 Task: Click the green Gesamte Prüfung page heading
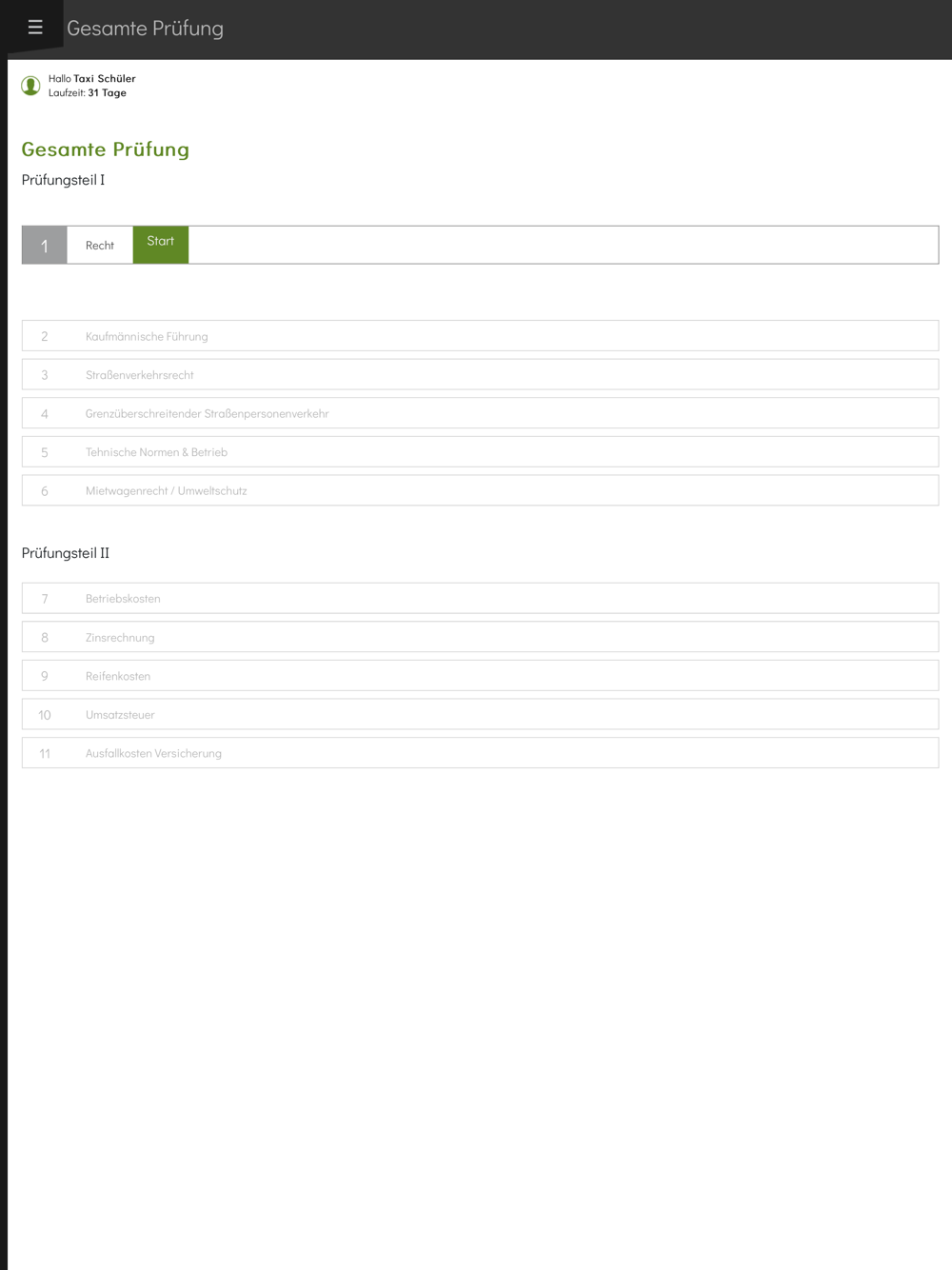tap(106, 149)
